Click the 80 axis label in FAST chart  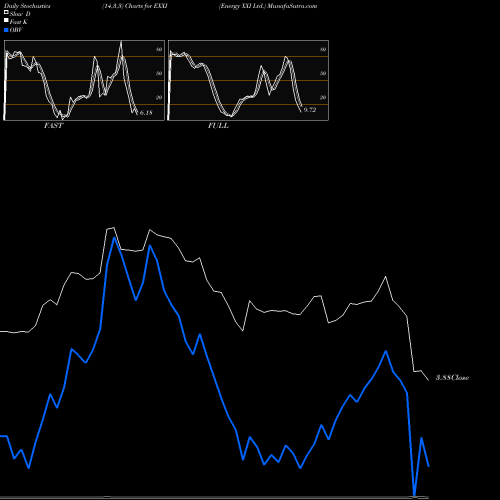click(159, 50)
